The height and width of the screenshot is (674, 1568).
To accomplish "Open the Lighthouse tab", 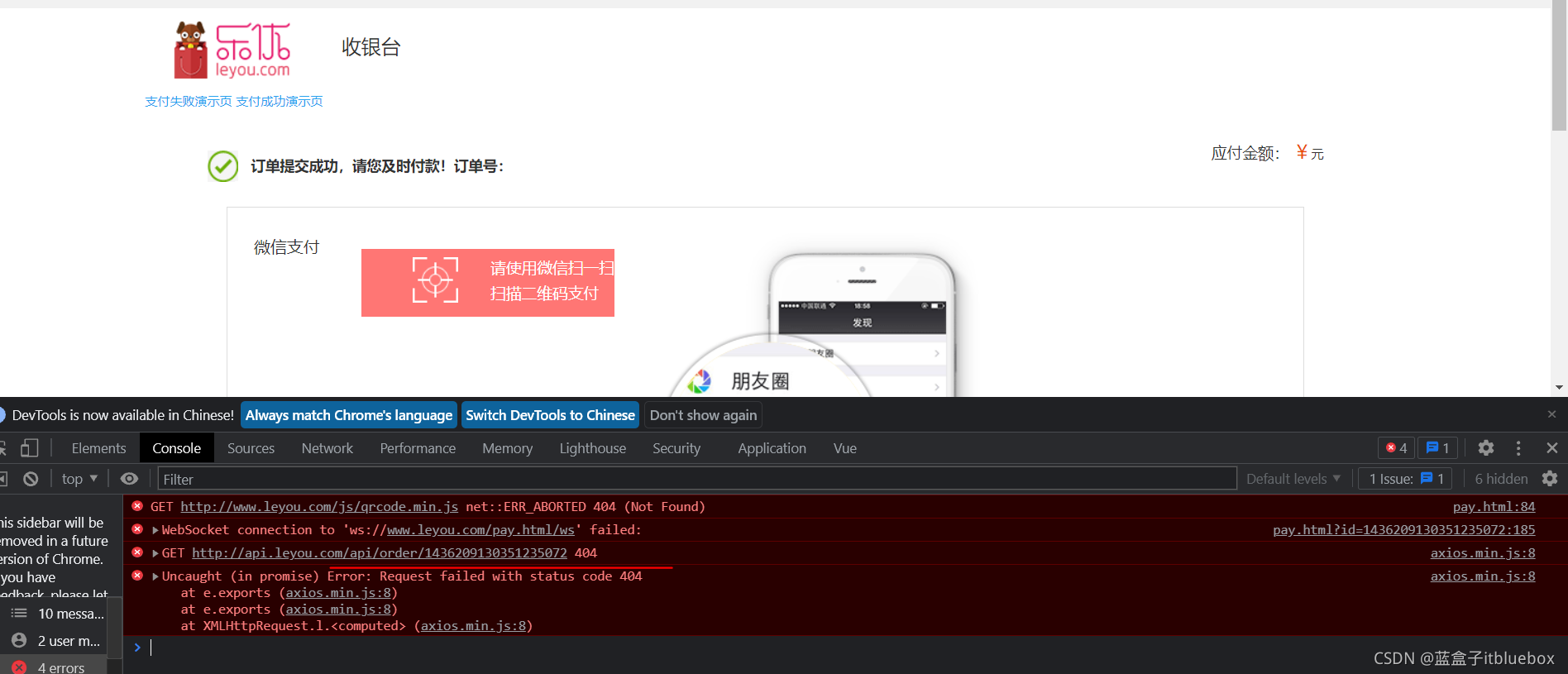I will click(x=593, y=448).
